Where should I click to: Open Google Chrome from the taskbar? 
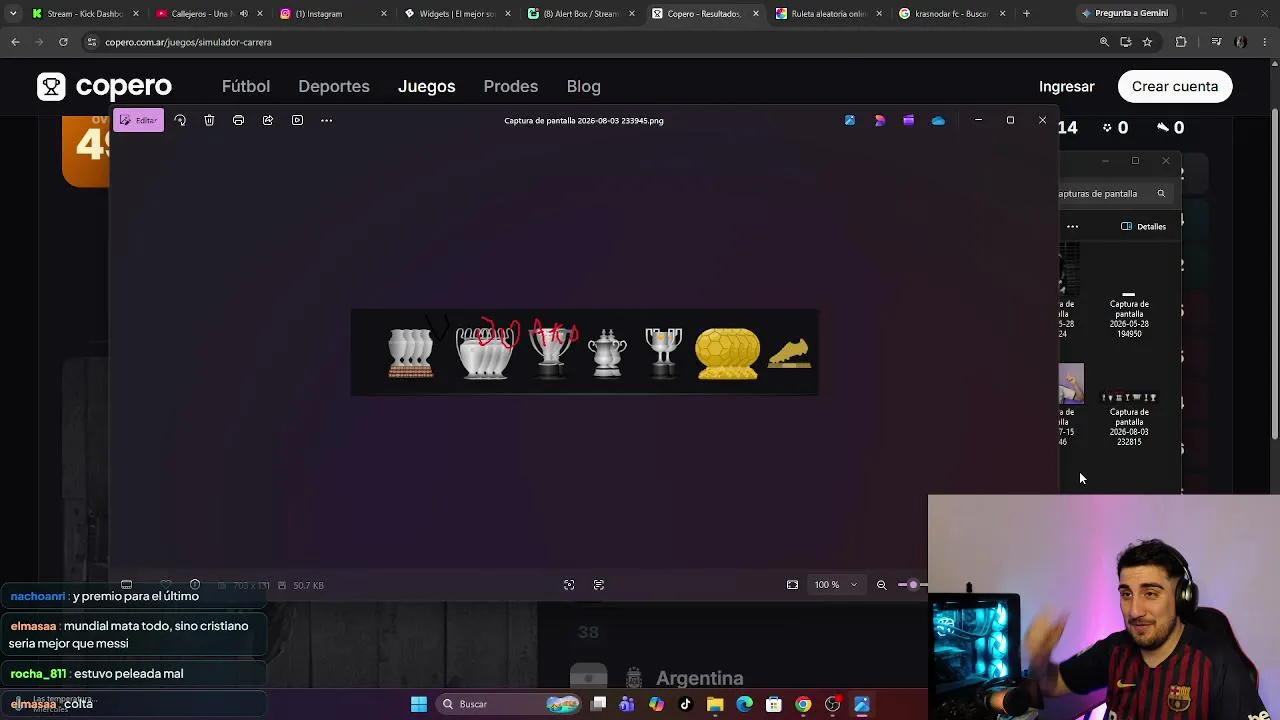pyautogui.click(x=803, y=704)
